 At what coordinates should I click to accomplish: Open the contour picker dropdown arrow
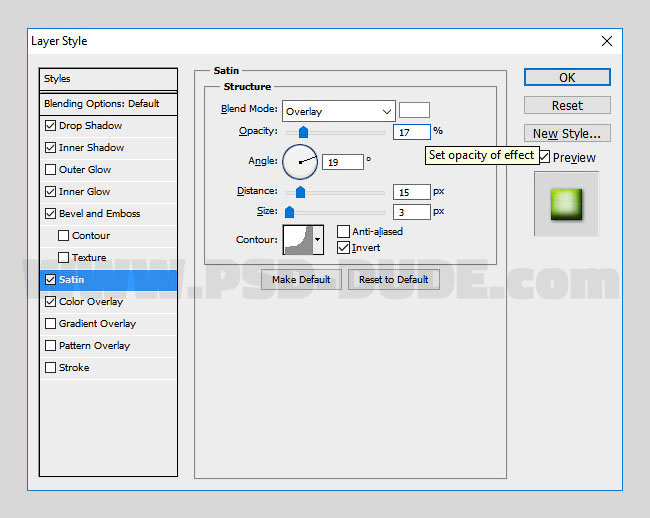tap(318, 240)
